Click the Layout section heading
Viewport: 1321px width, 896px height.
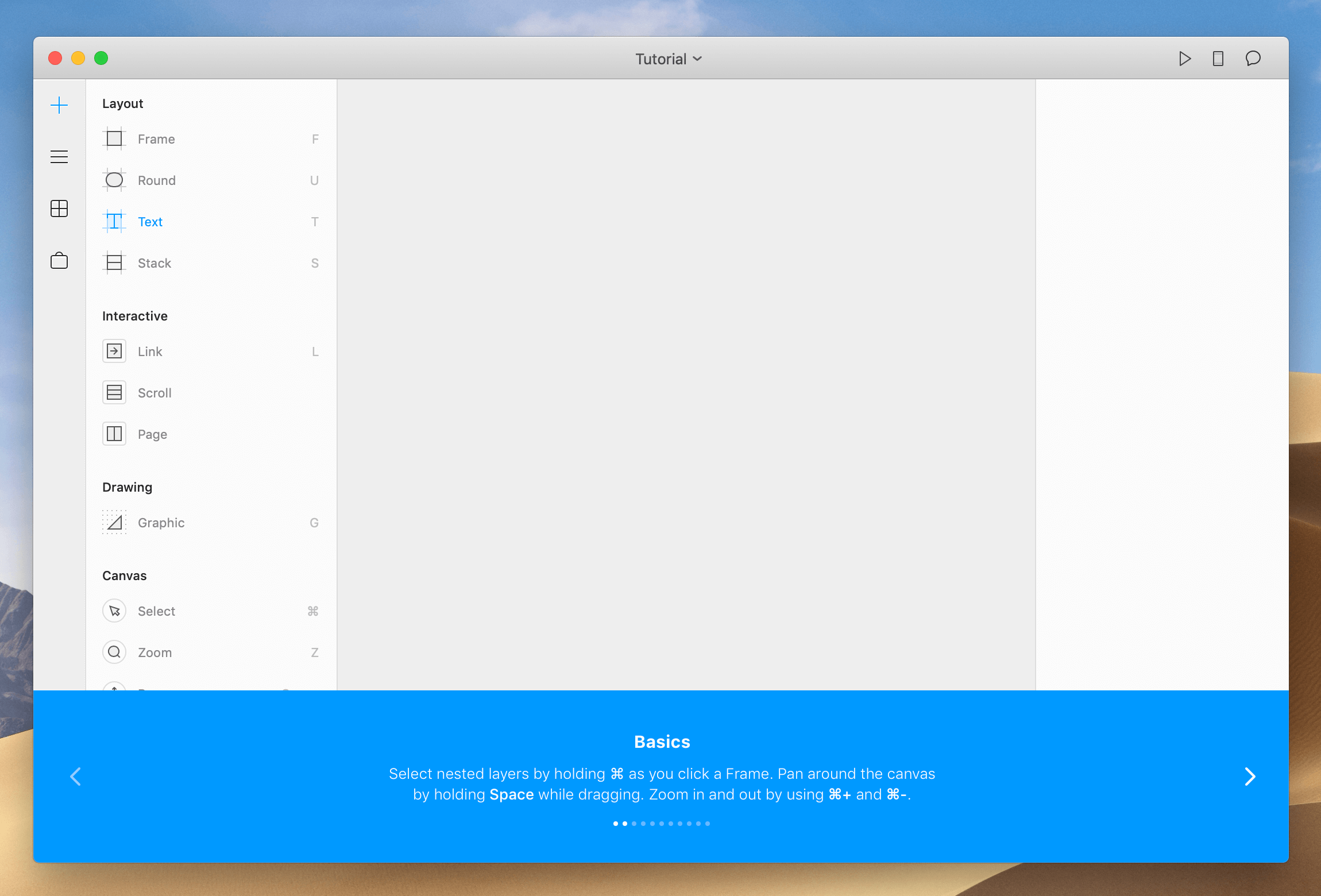click(x=122, y=104)
